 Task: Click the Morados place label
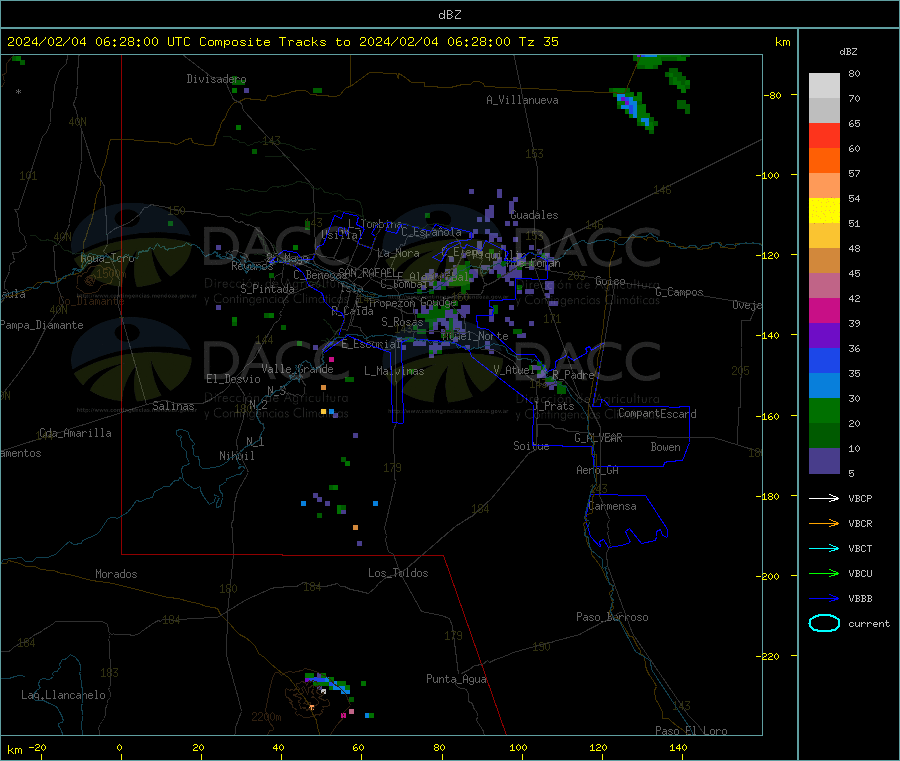tap(116, 574)
